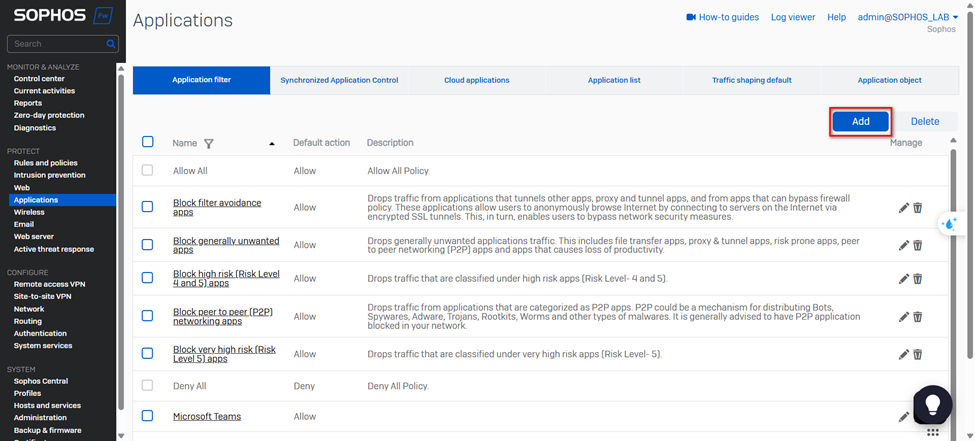The image size is (975, 441).
Task: Open the Microsoft Teams policy link
Action: [x=207, y=417]
